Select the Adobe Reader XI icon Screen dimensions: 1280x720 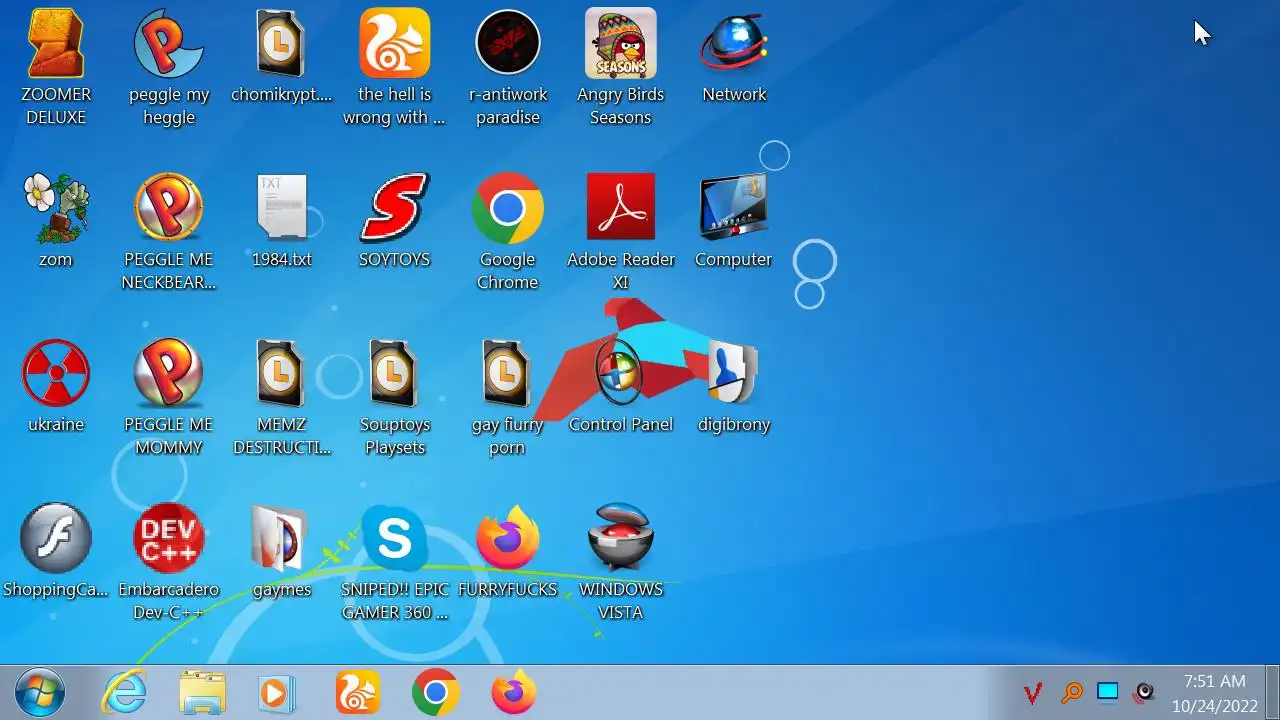tap(621, 208)
